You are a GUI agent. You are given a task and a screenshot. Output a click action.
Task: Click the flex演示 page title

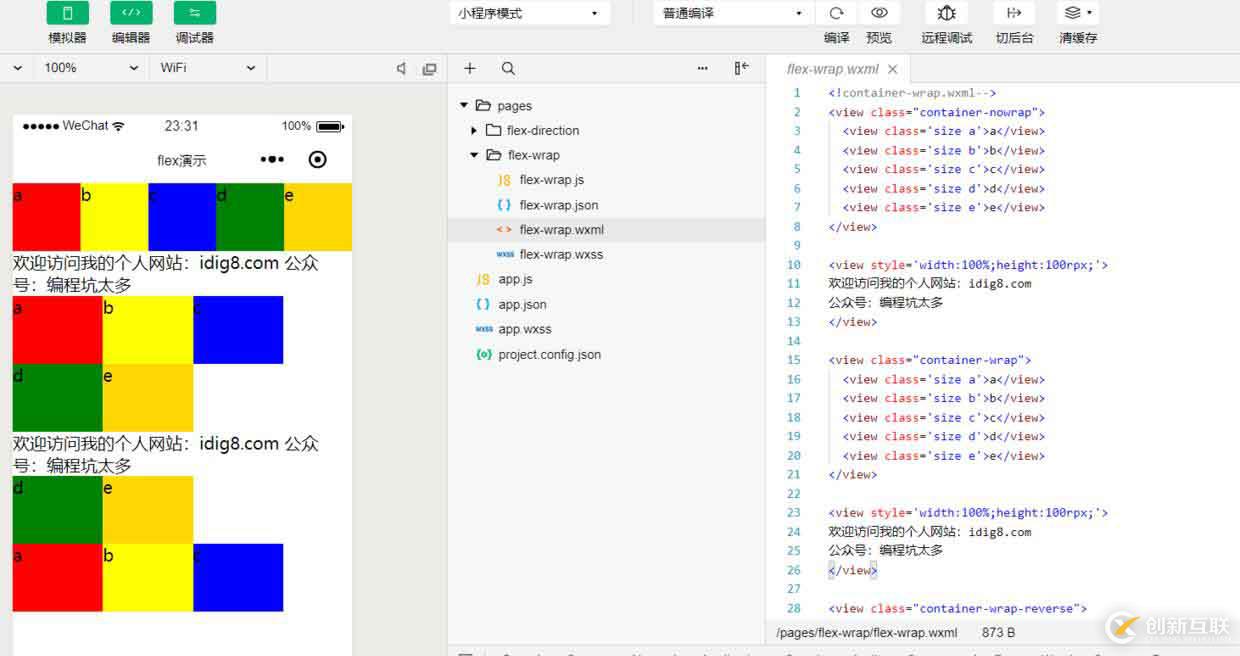(182, 160)
